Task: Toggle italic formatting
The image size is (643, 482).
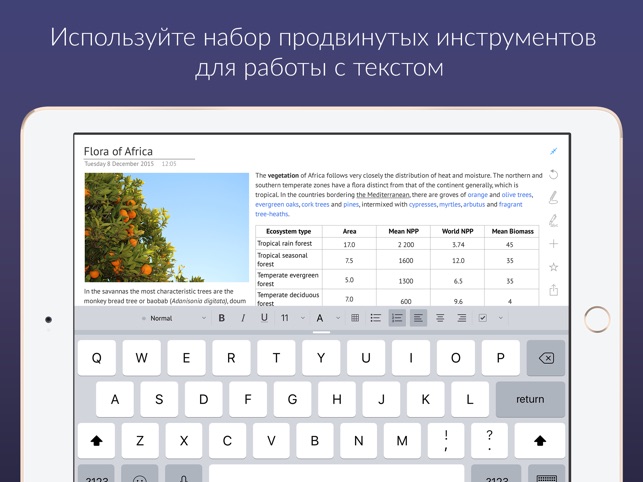Action: 243,318
